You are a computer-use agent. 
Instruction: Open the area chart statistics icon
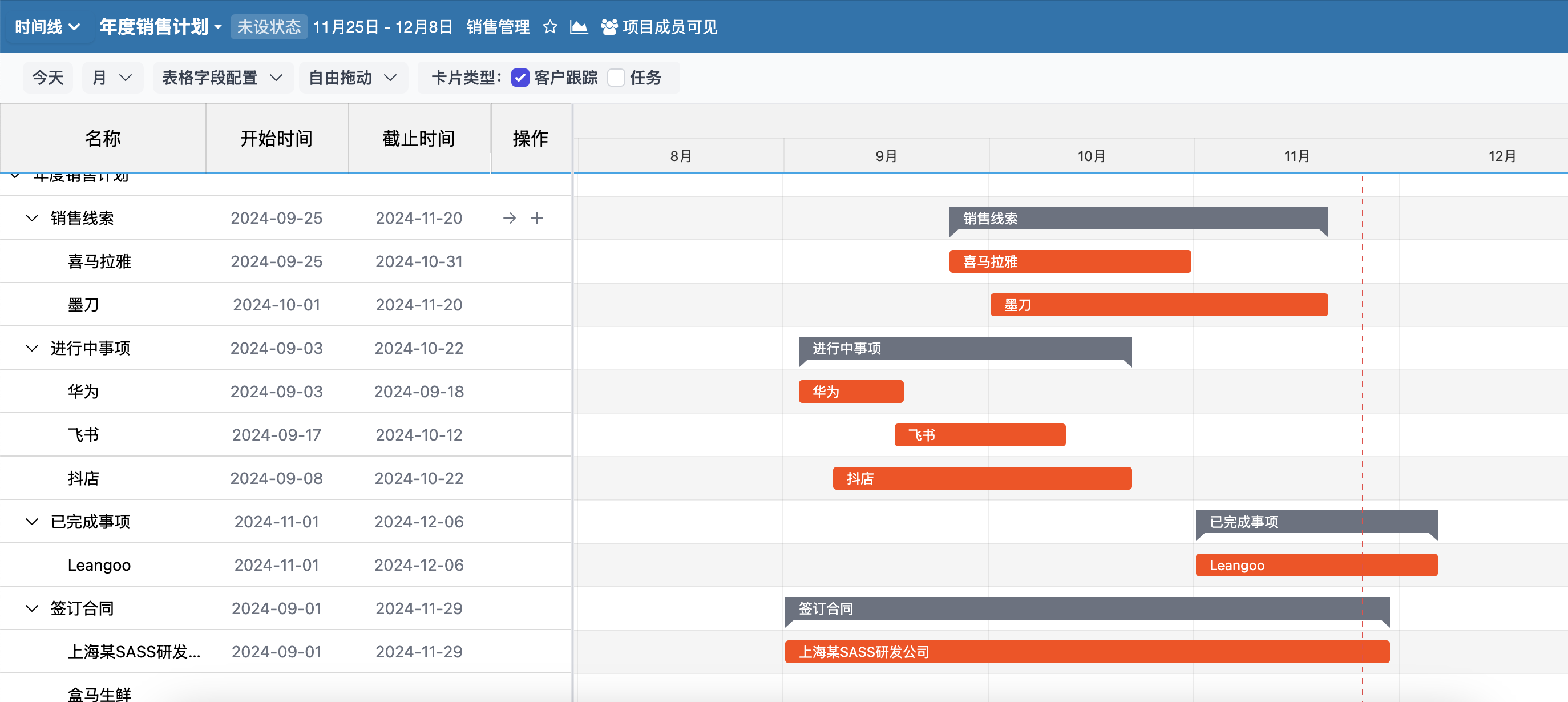pyautogui.click(x=578, y=27)
